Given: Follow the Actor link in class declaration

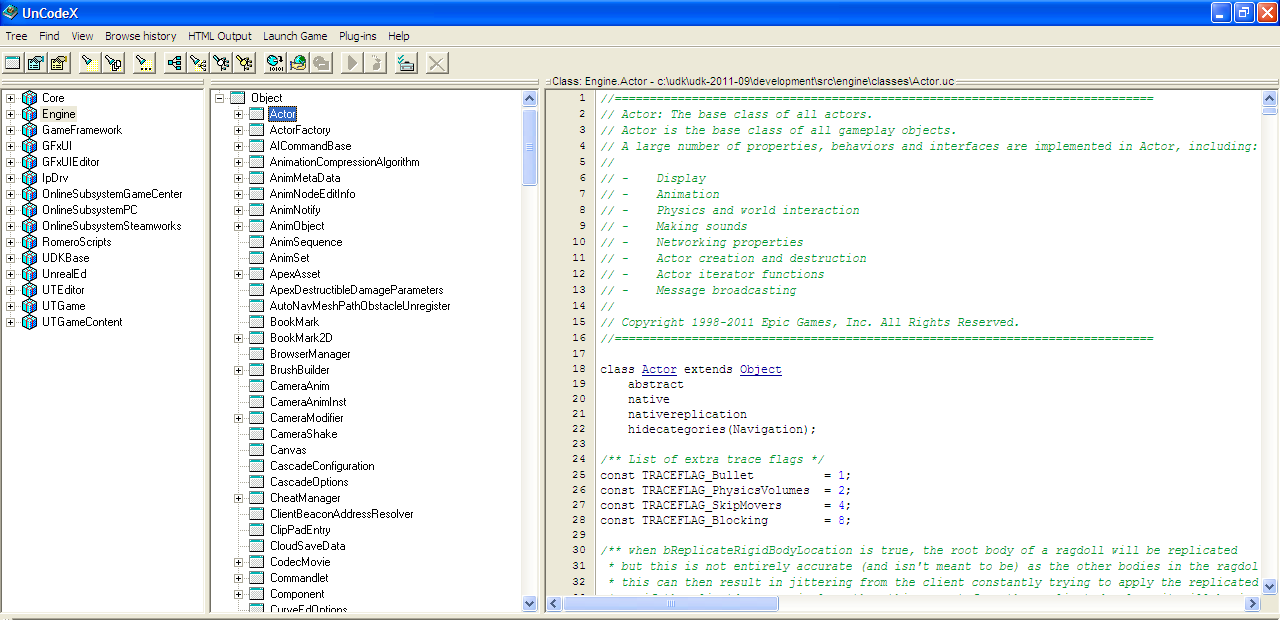Looking at the screenshot, I should 659,369.
